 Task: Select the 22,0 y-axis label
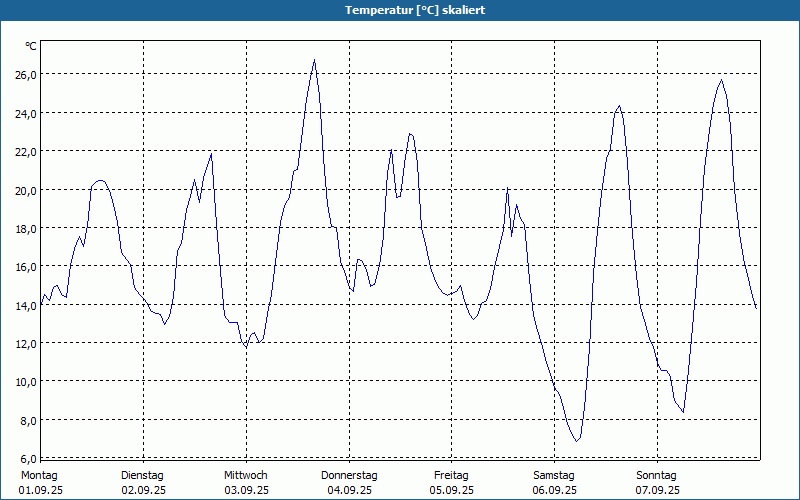click(26, 152)
